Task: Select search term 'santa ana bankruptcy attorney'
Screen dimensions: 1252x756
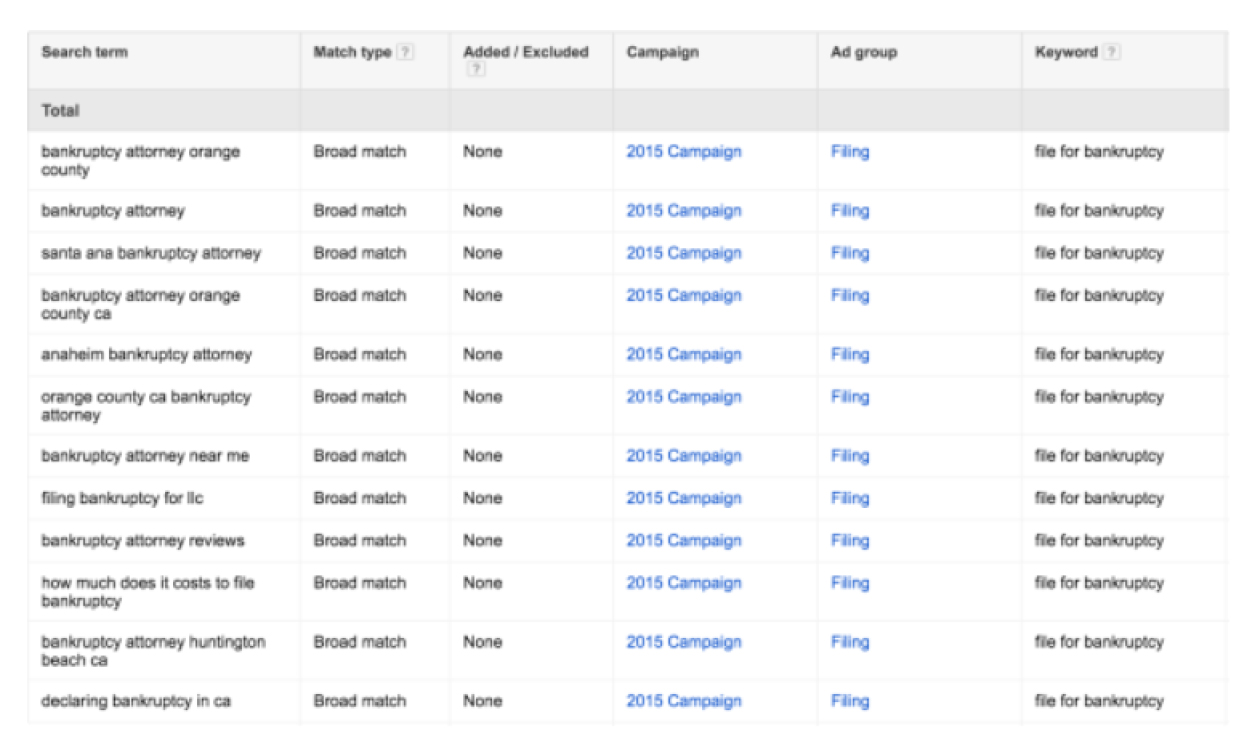Action: tap(151, 253)
